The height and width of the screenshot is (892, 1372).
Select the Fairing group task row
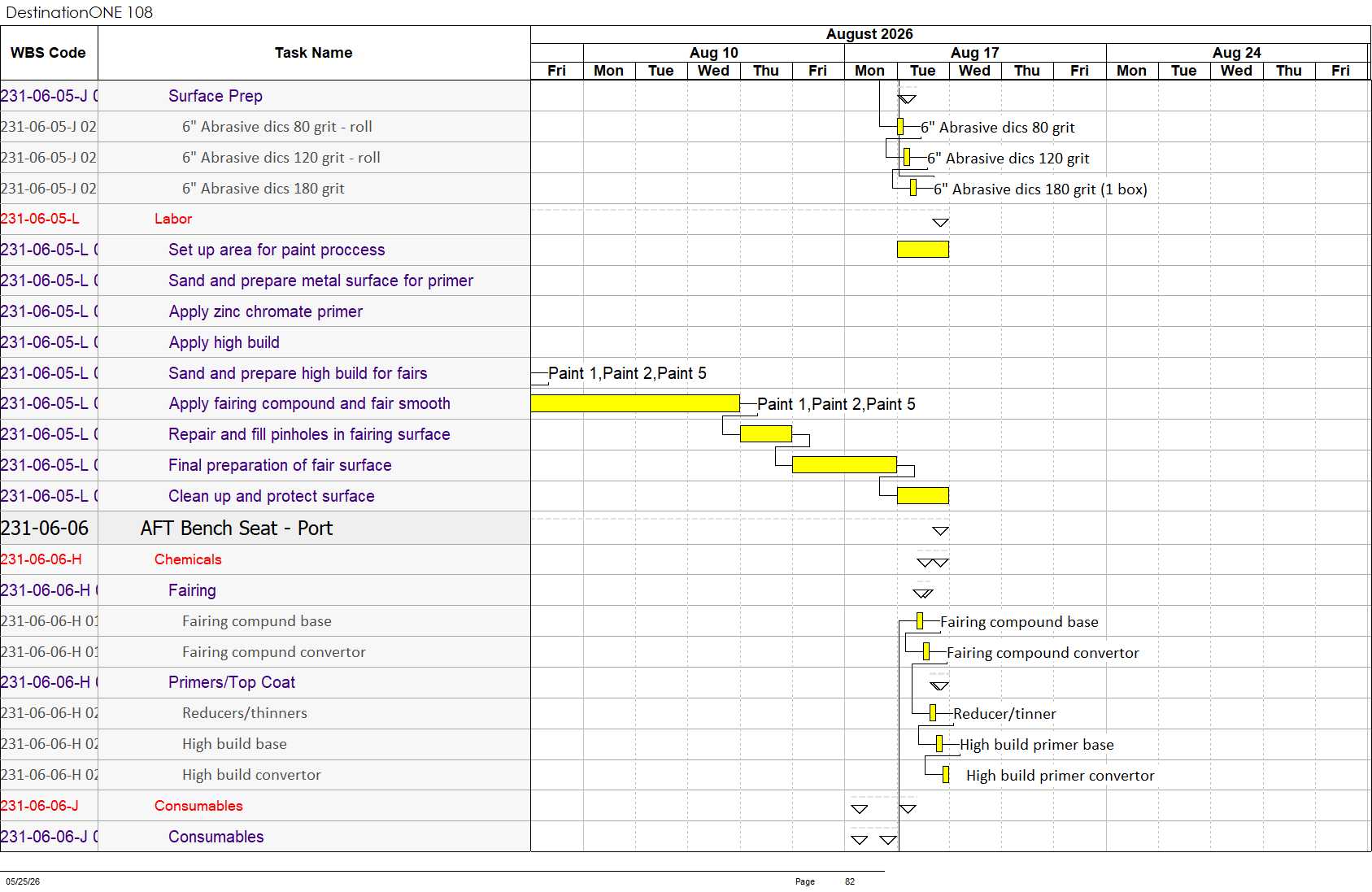(x=265, y=590)
